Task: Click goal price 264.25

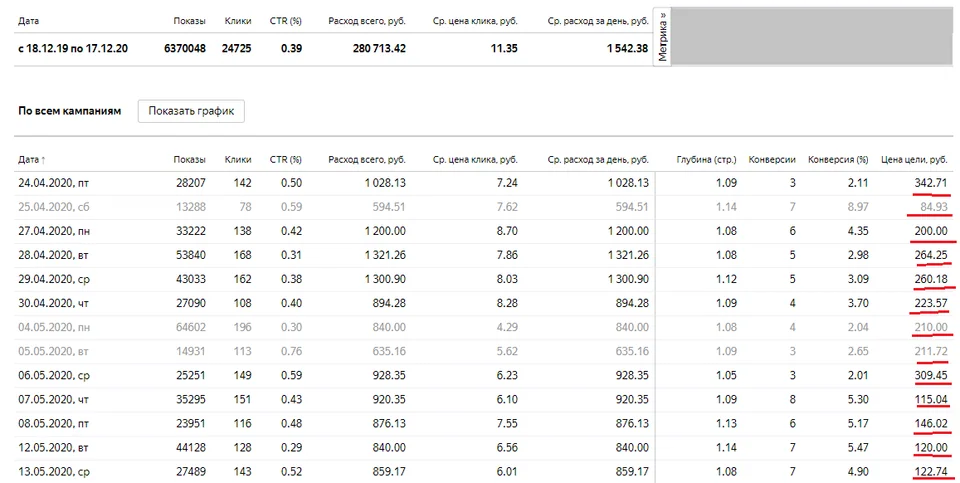Action: (931, 255)
